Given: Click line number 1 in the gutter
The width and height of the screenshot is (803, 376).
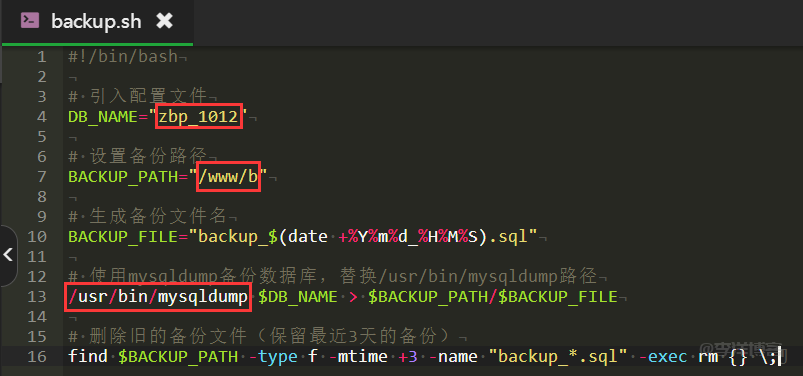Looking at the screenshot, I should coord(41,57).
